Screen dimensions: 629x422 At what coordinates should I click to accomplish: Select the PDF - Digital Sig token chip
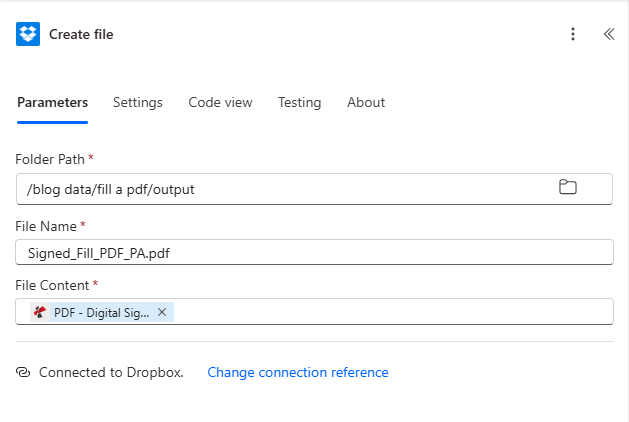(100, 312)
